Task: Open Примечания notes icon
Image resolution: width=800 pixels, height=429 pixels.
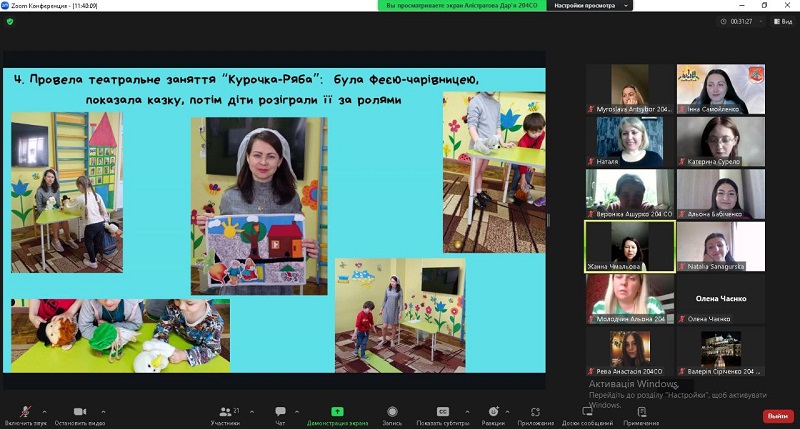Action: click(641, 413)
